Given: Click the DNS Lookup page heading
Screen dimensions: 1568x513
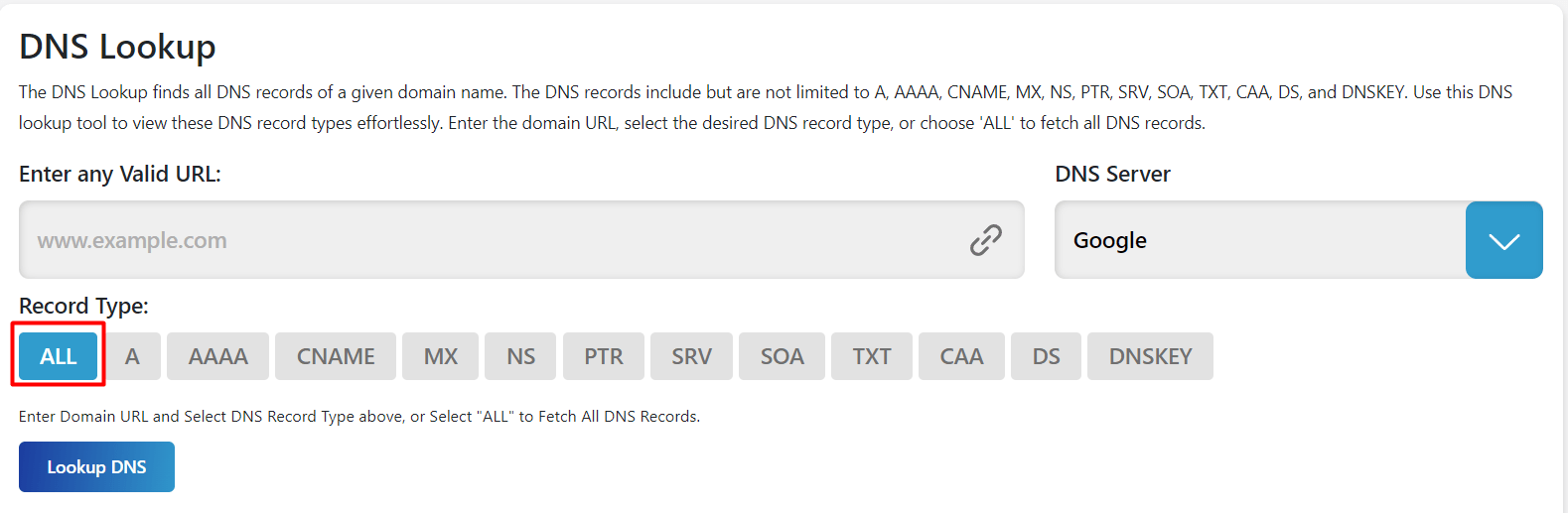Looking at the screenshot, I should [x=117, y=47].
